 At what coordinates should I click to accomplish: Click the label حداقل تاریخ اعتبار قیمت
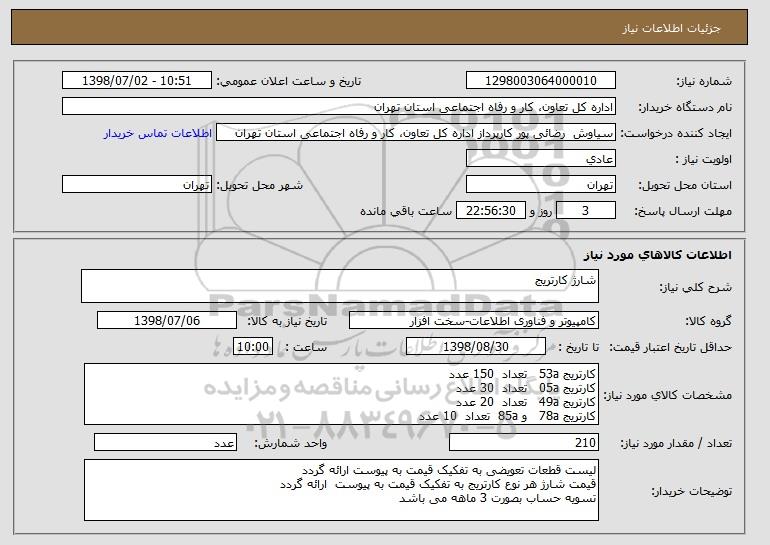pos(671,347)
